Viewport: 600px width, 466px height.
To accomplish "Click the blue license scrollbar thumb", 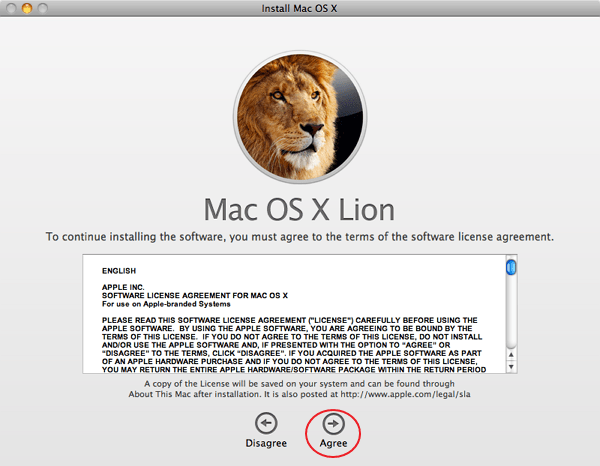I will click(511, 267).
